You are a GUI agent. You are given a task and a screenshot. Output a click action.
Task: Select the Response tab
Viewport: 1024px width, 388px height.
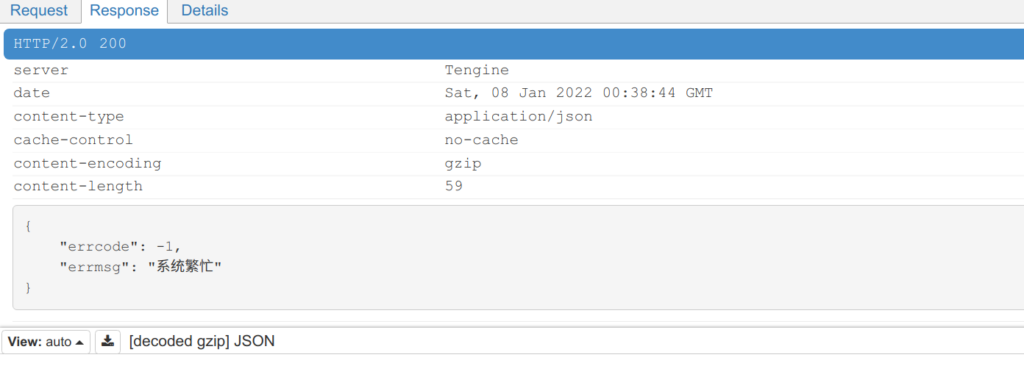click(124, 11)
